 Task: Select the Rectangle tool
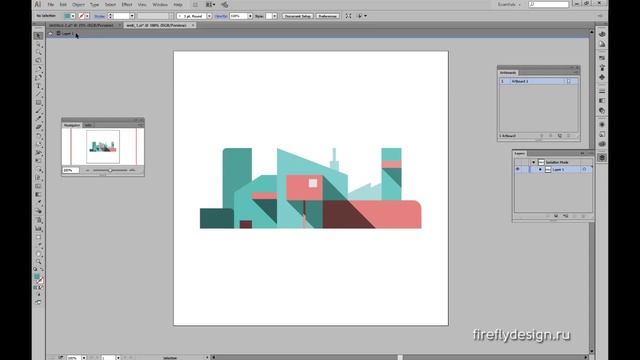point(38,102)
